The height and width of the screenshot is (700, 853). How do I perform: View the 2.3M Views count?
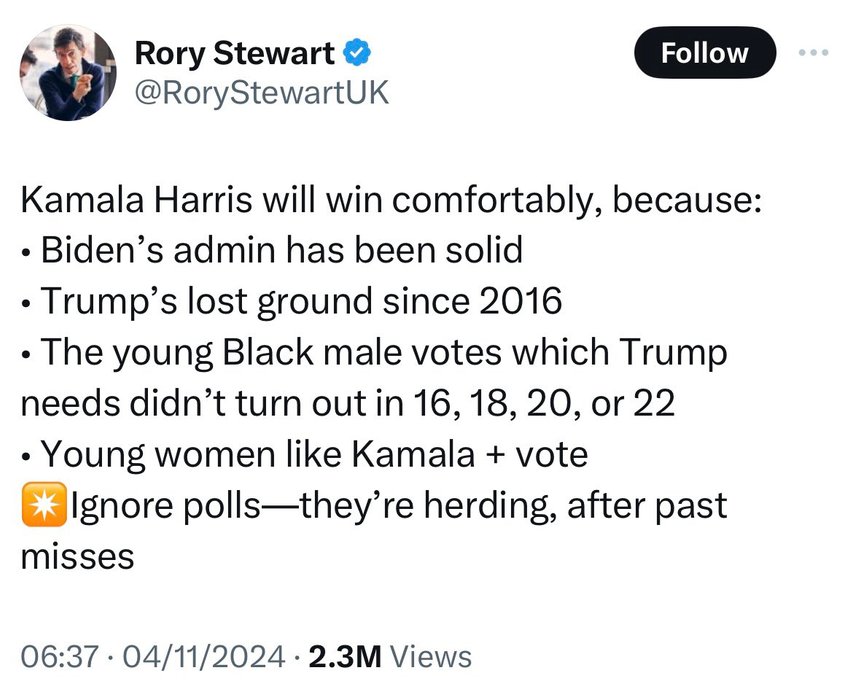390,656
